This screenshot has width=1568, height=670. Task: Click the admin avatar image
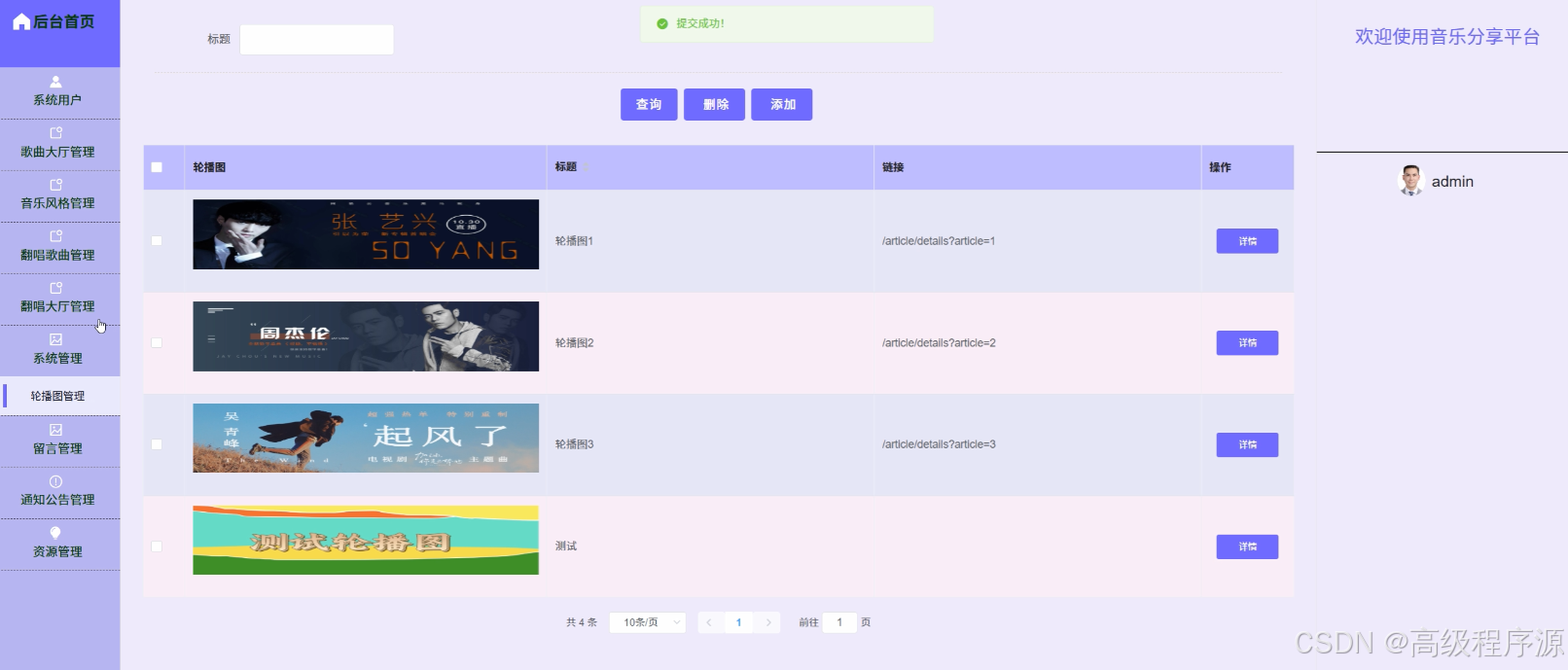(1410, 181)
